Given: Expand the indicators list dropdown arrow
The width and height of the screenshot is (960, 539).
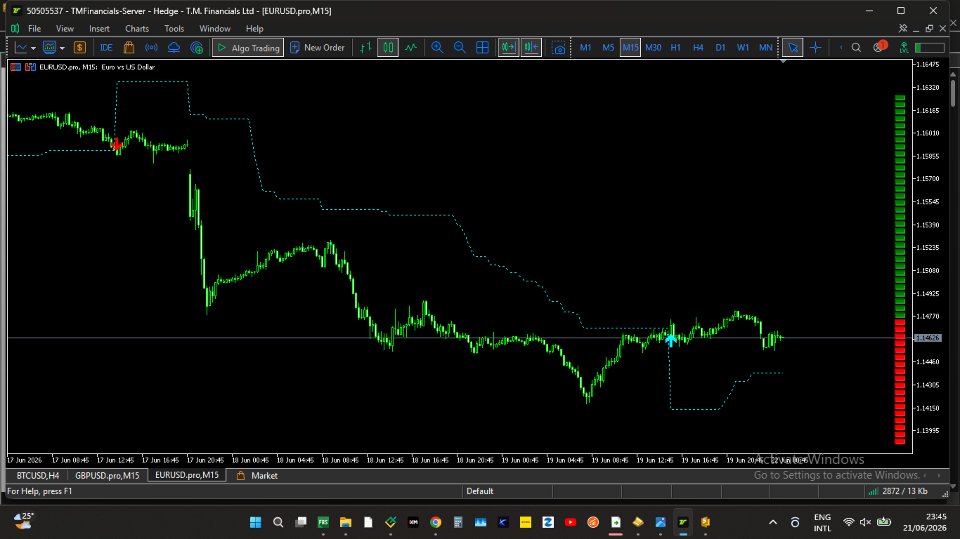Looking at the screenshot, I should point(62,48).
